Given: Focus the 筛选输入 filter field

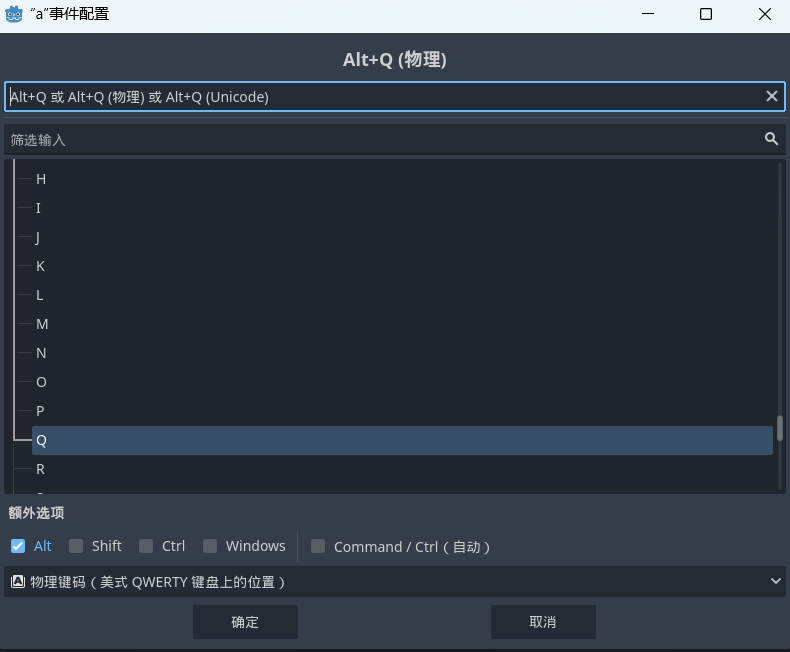Looking at the screenshot, I should [380, 139].
